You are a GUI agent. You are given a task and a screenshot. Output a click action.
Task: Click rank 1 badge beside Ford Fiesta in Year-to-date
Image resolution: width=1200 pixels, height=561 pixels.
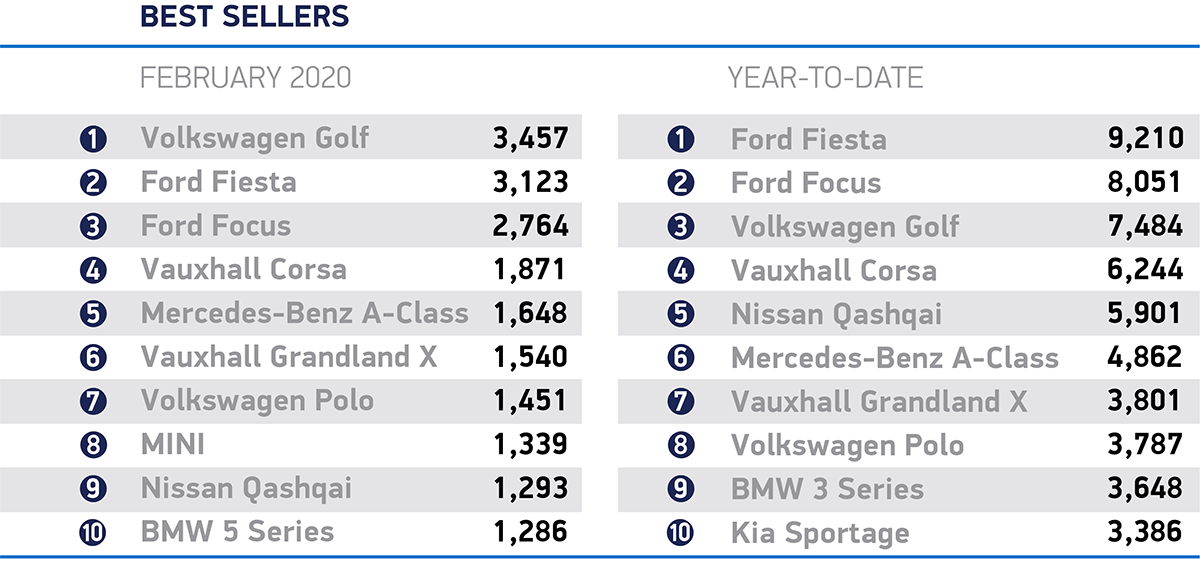(x=681, y=139)
